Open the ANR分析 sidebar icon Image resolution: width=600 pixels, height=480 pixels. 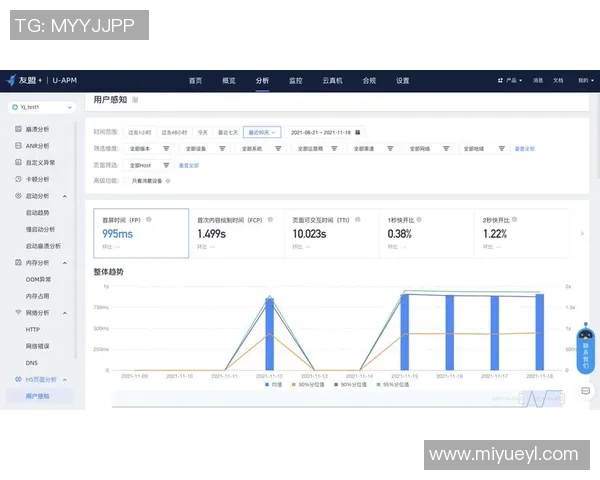tap(18, 145)
